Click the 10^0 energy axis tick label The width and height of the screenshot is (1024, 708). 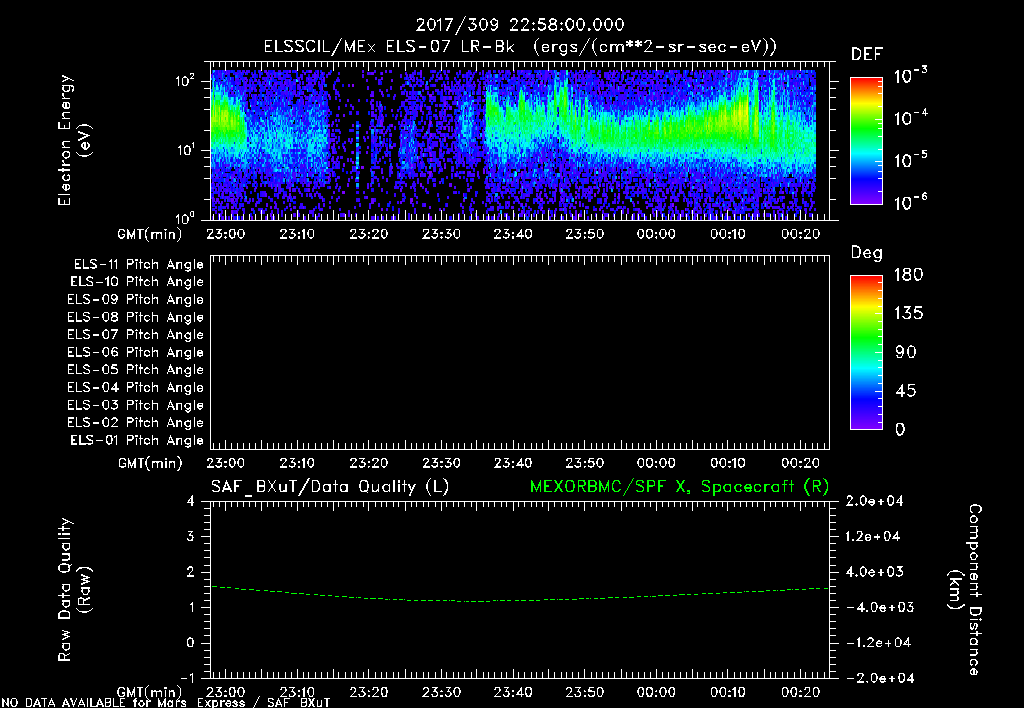tap(185, 217)
